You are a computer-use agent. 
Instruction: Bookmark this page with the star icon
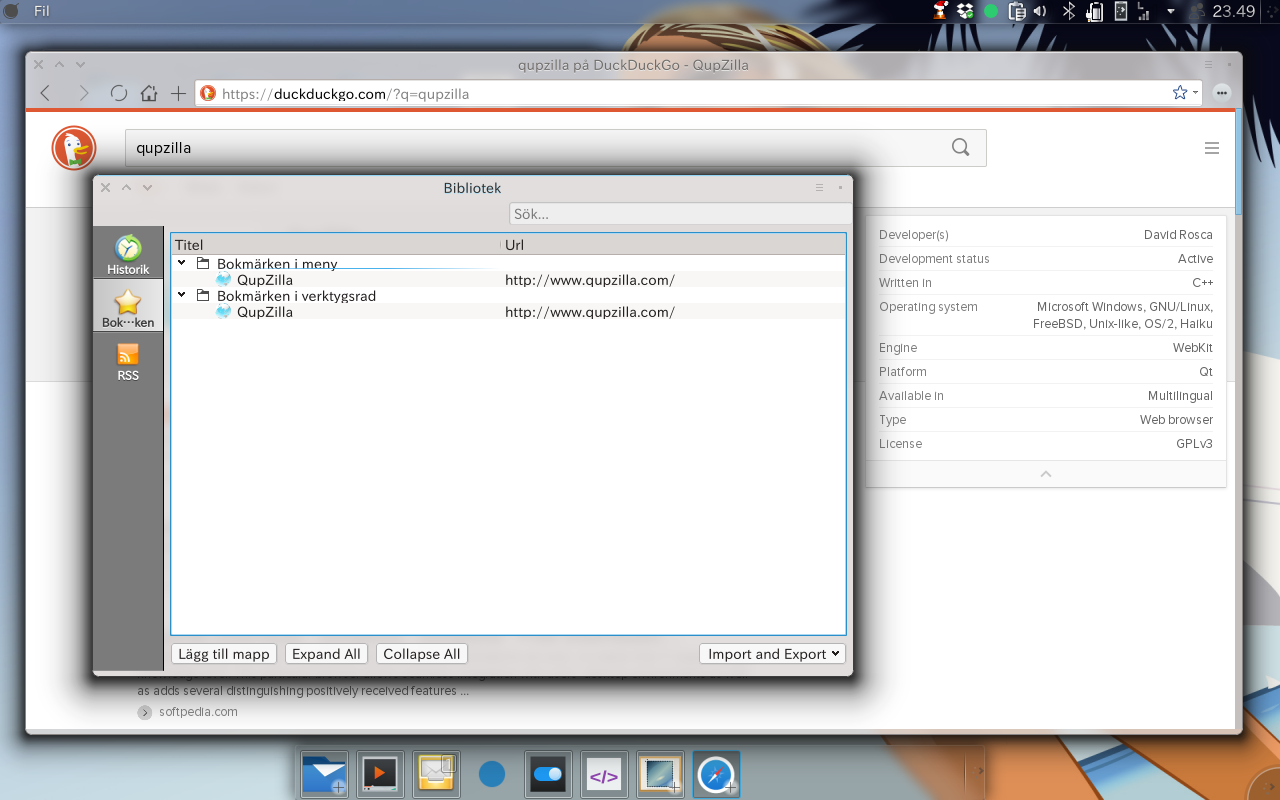click(x=1180, y=93)
